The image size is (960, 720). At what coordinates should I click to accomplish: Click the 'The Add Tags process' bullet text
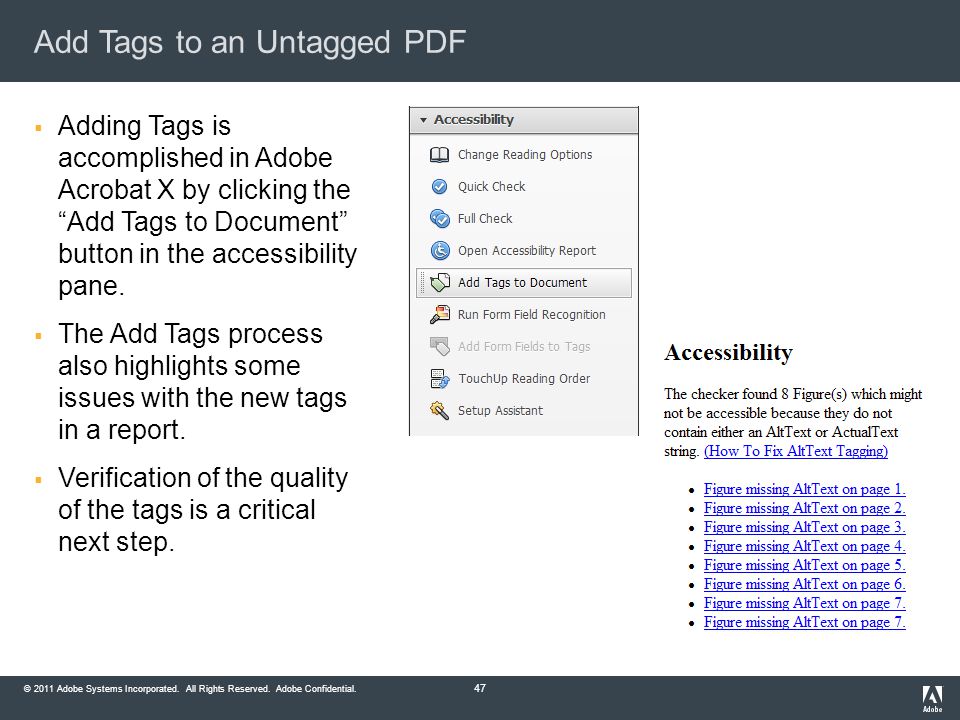tap(203, 381)
